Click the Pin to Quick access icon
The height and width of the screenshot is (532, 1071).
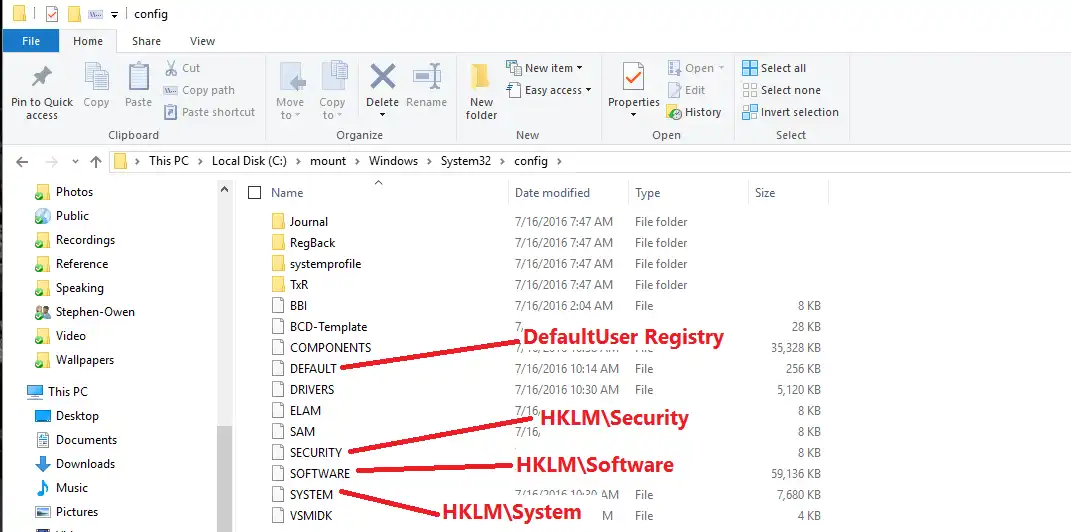click(x=42, y=76)
